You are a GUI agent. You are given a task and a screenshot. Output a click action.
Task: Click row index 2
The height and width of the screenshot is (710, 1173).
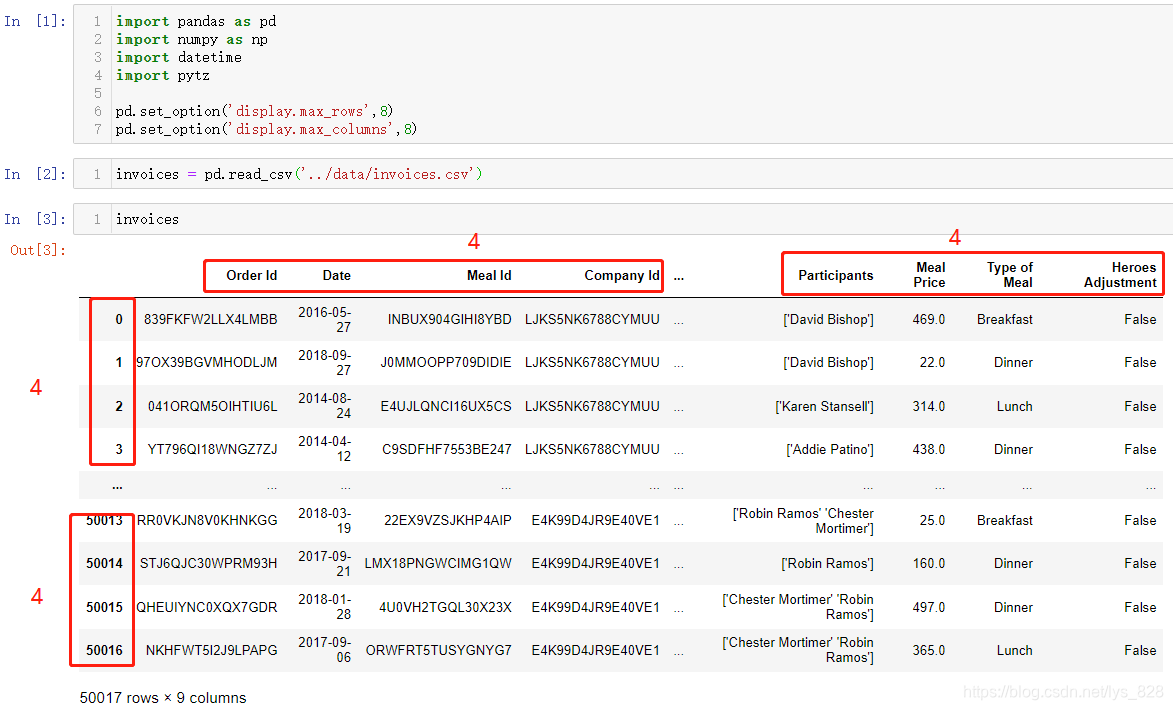tap(118, 406)
